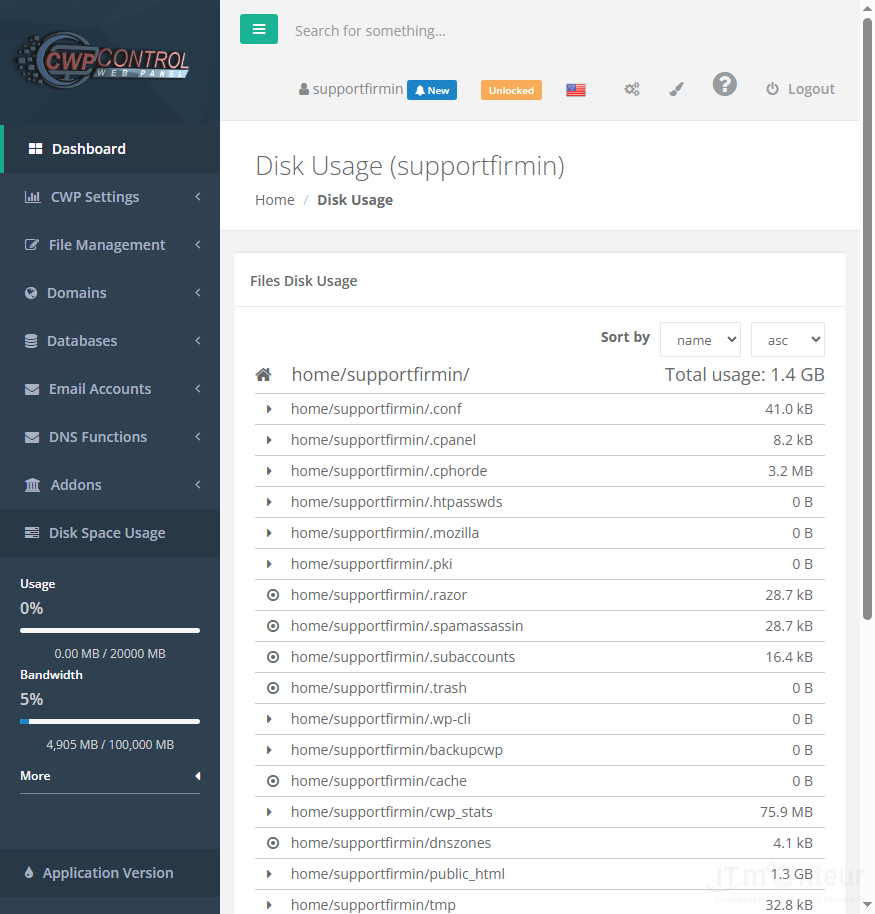Click the Email Accounts envelope icon

coord(32,389)
